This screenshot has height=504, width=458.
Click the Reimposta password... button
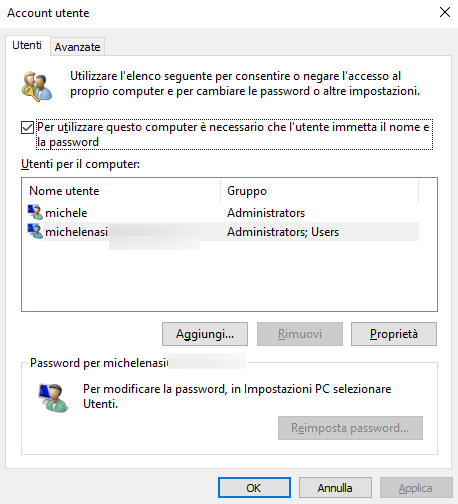click(350, 428)
